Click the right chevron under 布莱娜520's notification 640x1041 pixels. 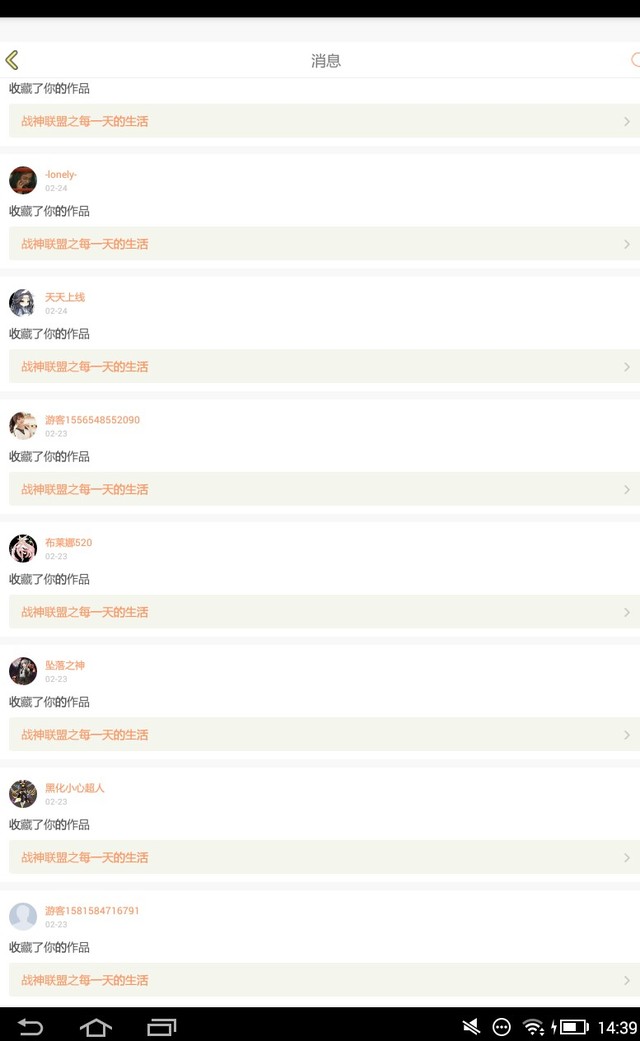tap(627, 612)
